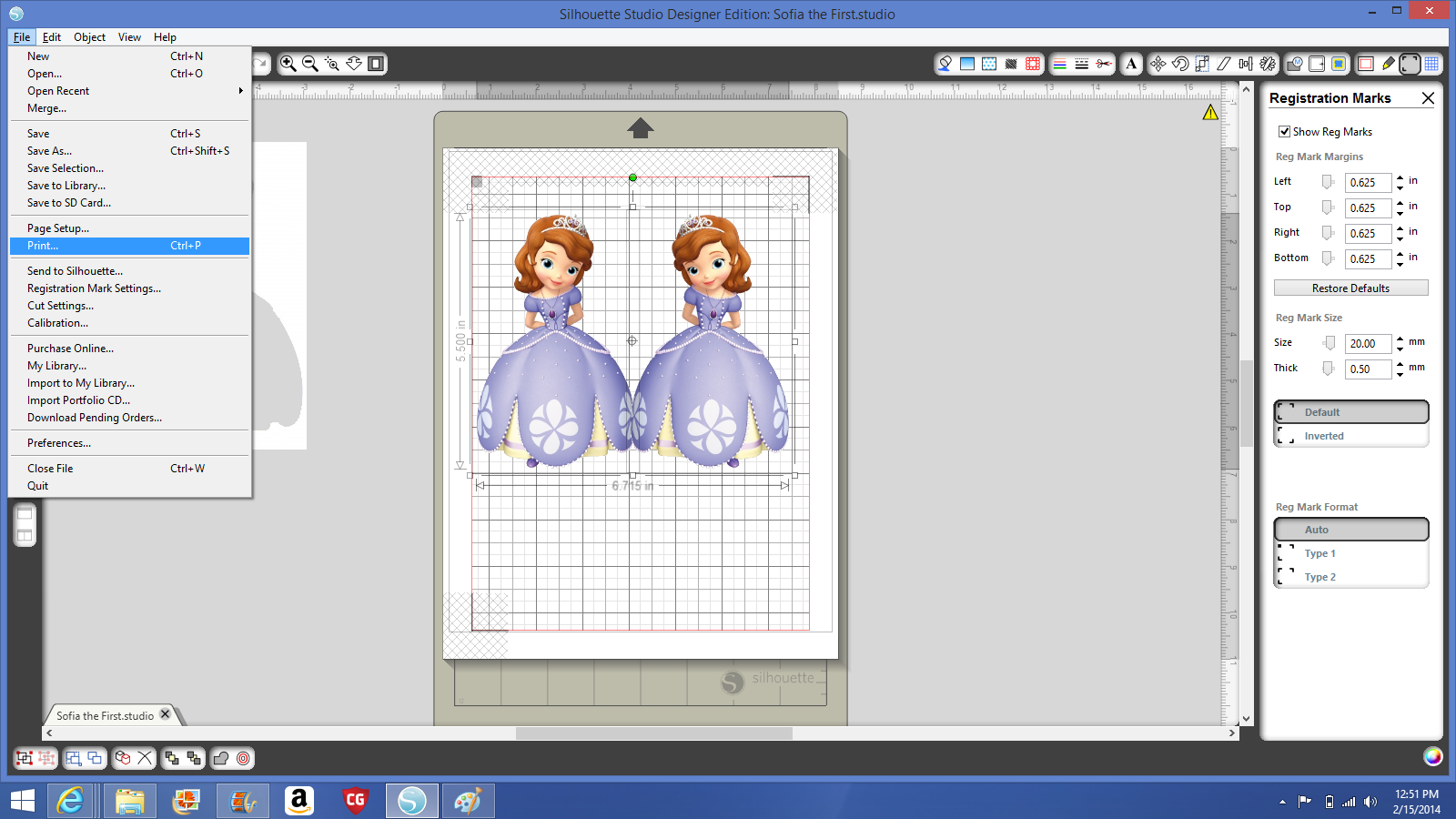This screenshot has height=819, width=1456.
Task: Click the Restore Defaults button
Action: point(1351,288)
